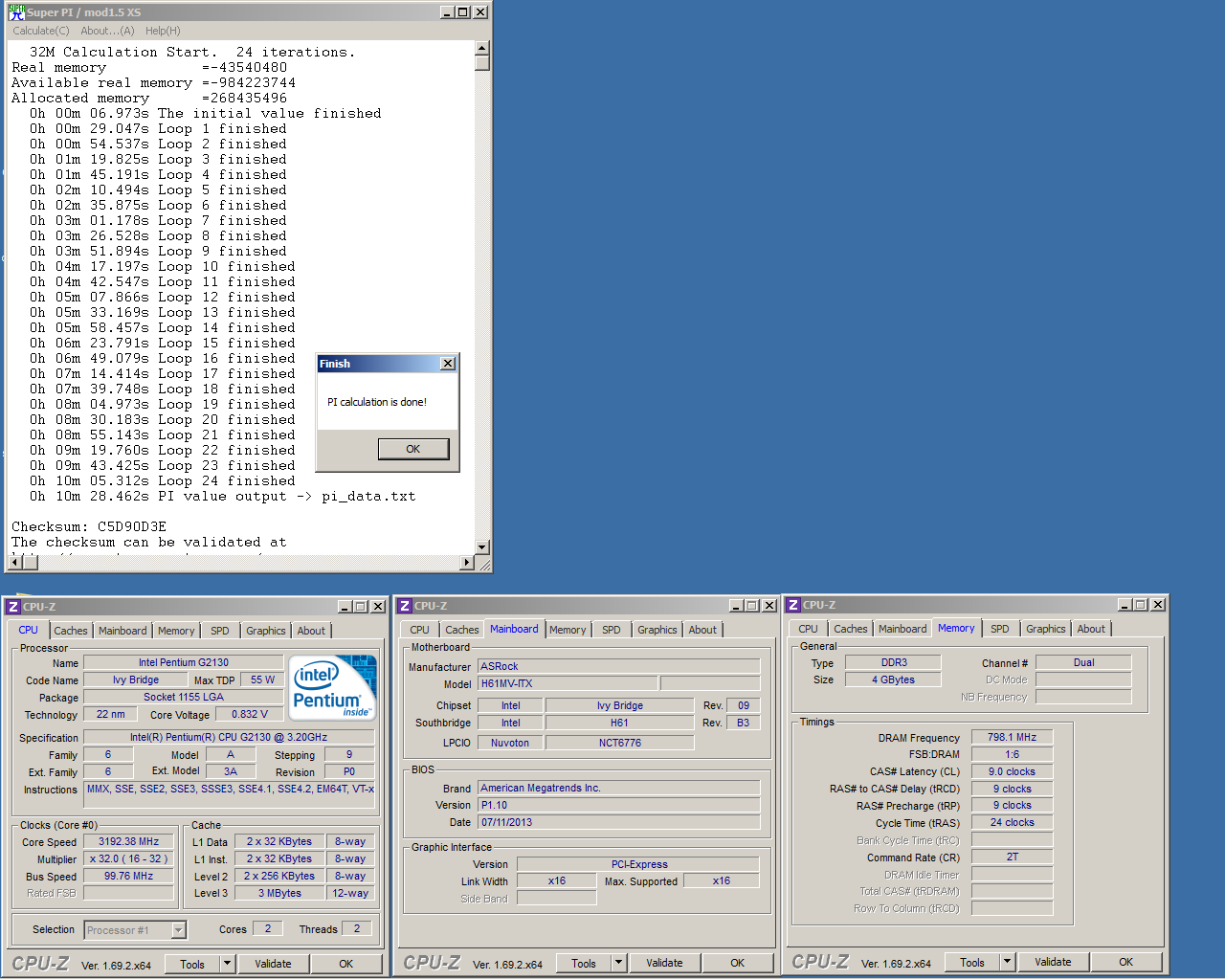This screenshot has width=1225, height=980.
Task: Open the Help(H) menu in Super PI
Action: click(x=163, y=31)
